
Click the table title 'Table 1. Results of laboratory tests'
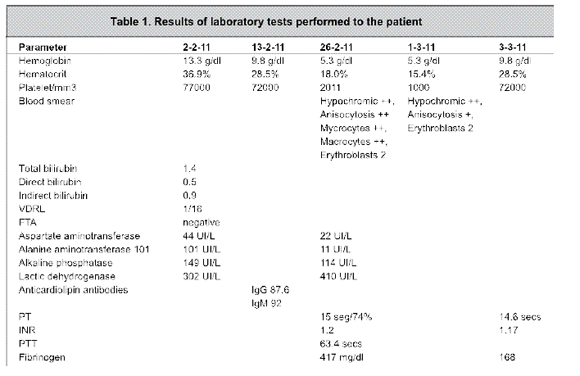point(266,21)
